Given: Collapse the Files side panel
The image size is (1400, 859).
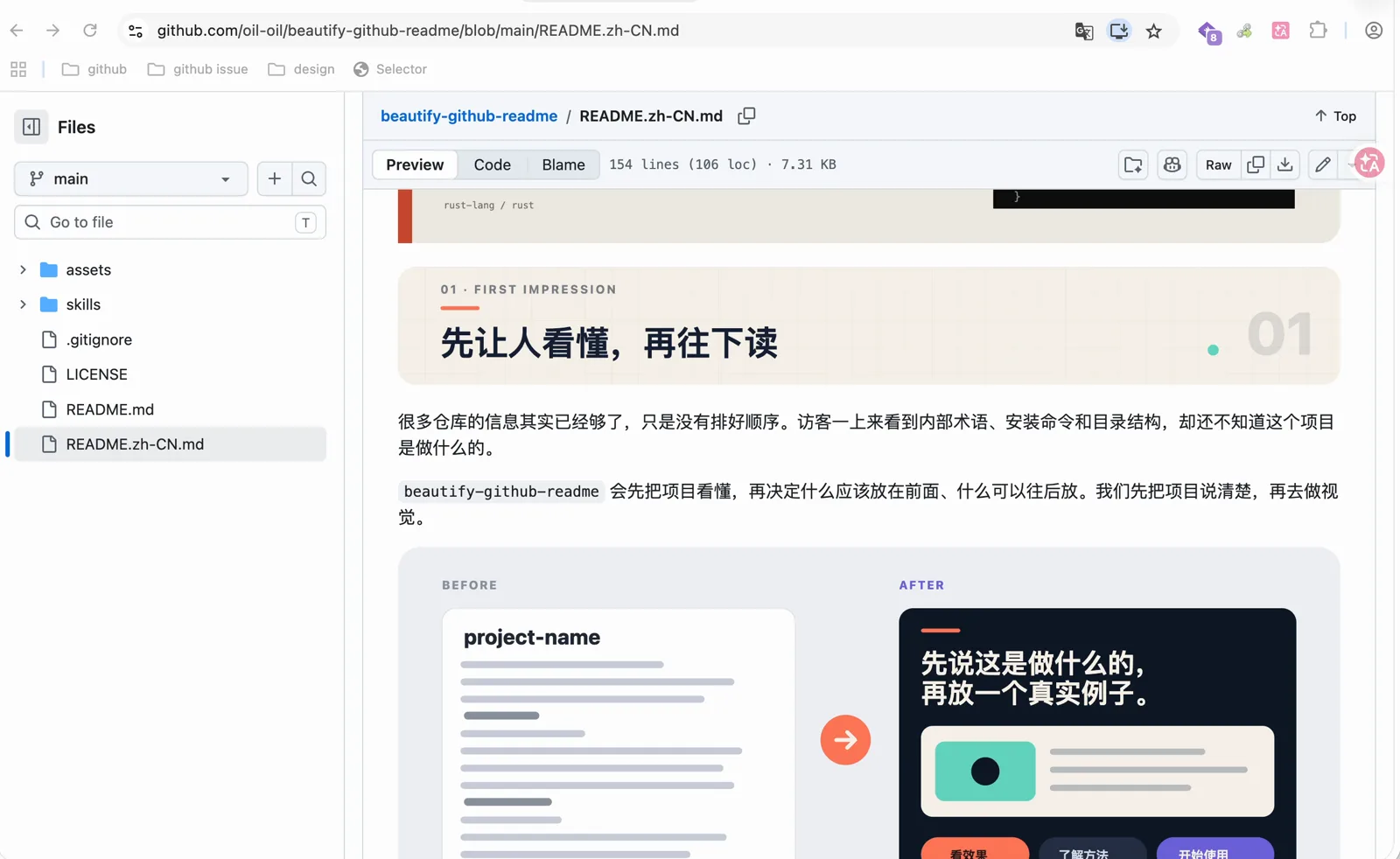Looking at the screenshot, I should [31, 127].
